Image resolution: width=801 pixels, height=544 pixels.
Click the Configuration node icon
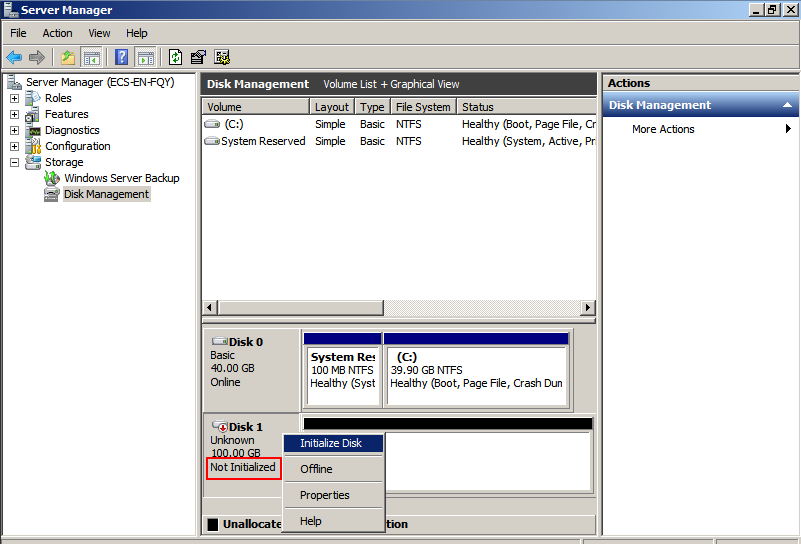click(33, 146)
